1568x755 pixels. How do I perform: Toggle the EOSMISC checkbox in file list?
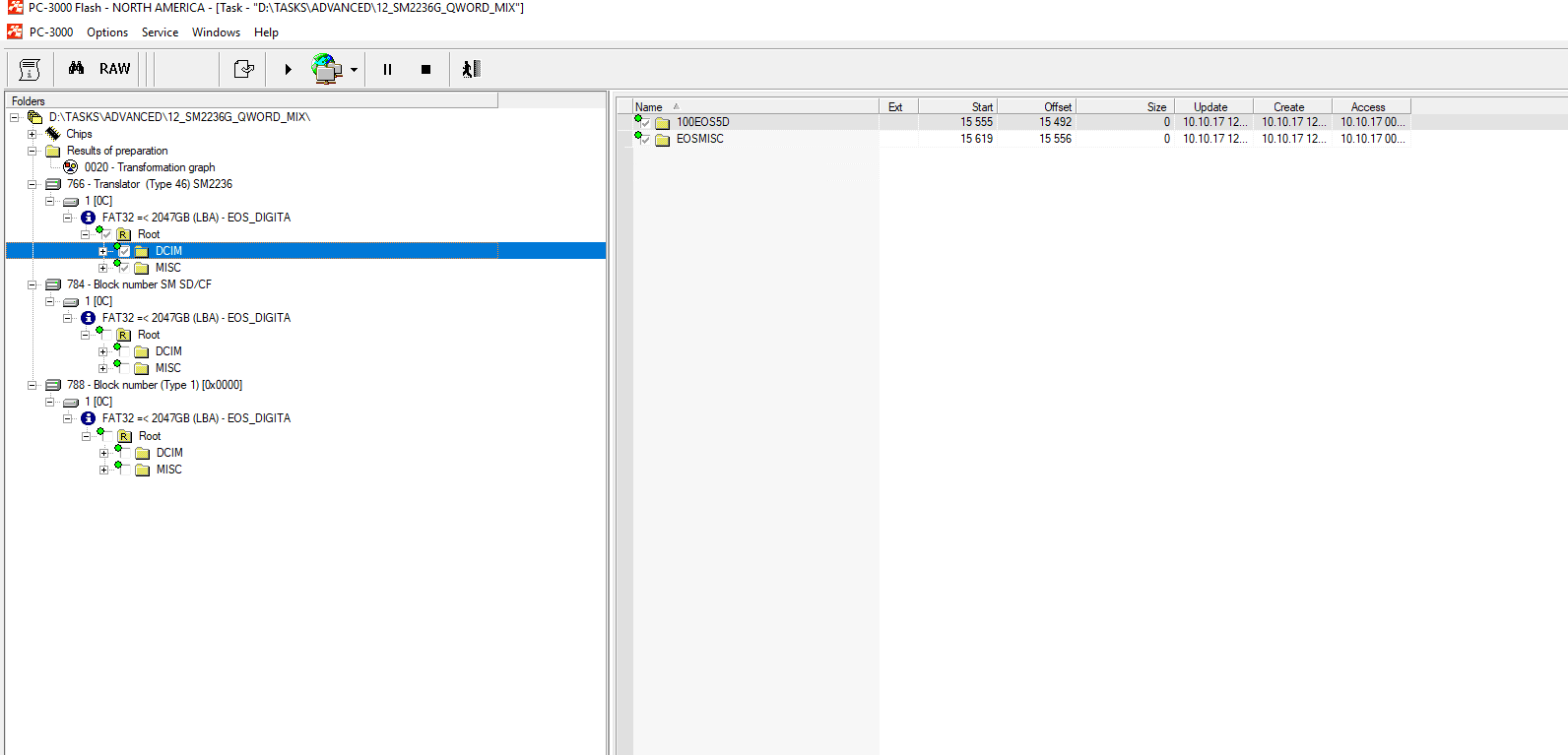pyautogui.click(x=646, y=140)
